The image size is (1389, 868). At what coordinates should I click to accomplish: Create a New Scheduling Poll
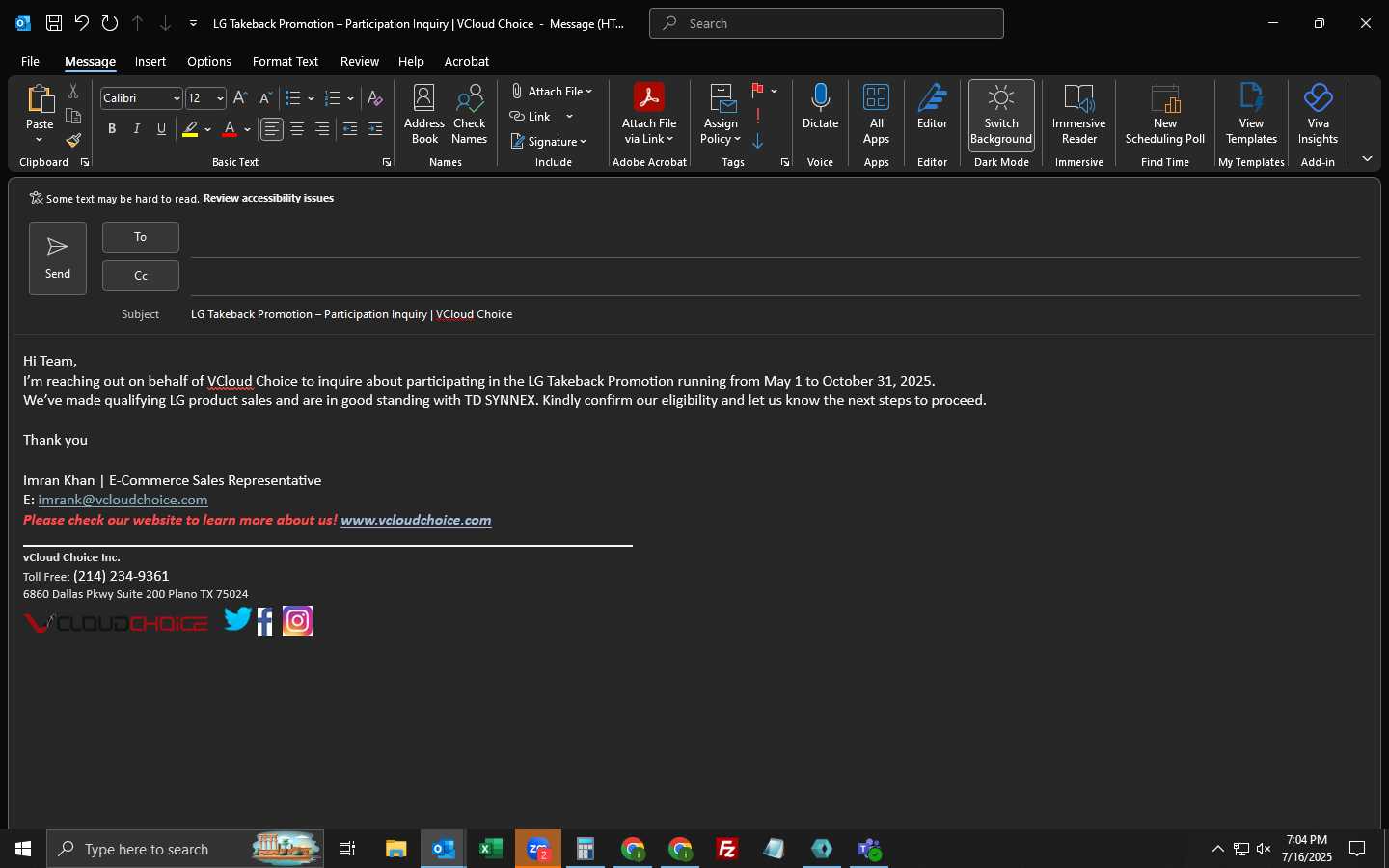tap(1165, 114)
